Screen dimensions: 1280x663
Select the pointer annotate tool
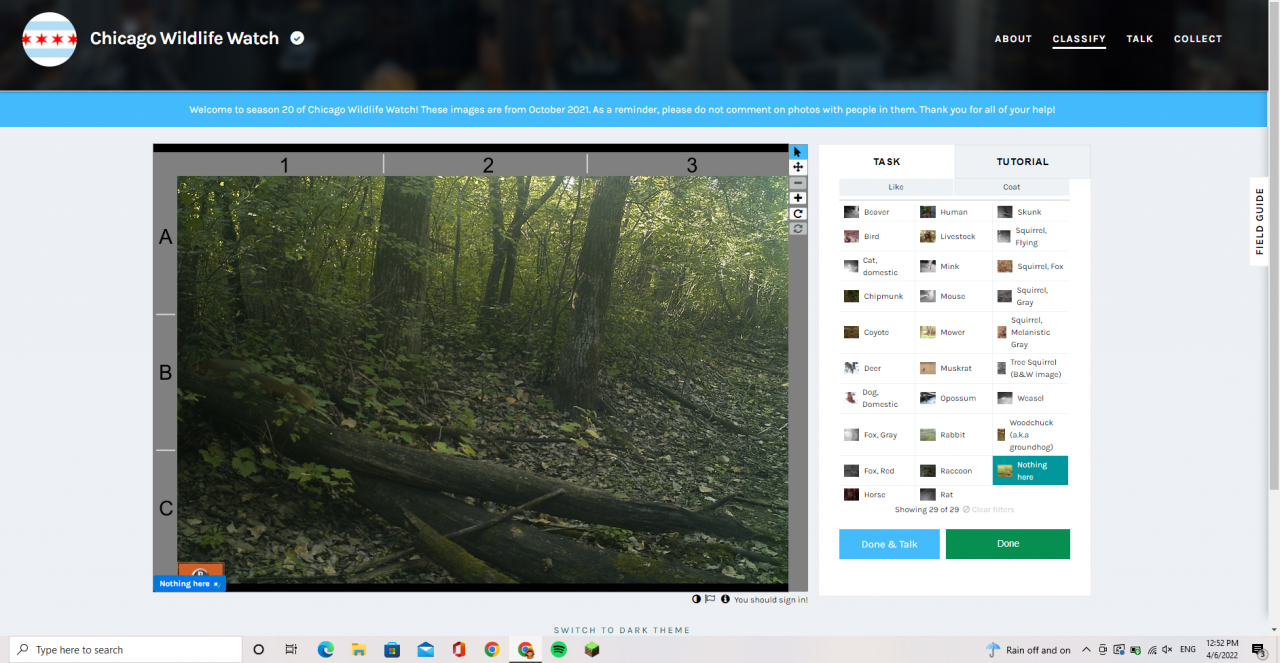coord(798,152)
